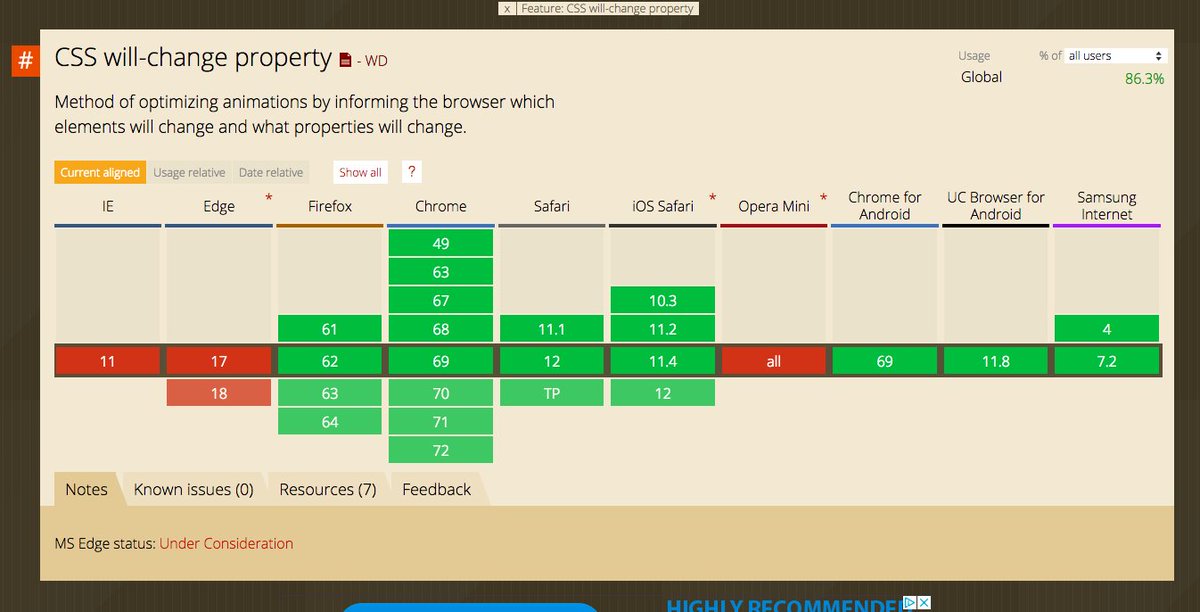Open the Known issues (0) tab
Screen dimensions: 1200x612
[x=194, y=489]
